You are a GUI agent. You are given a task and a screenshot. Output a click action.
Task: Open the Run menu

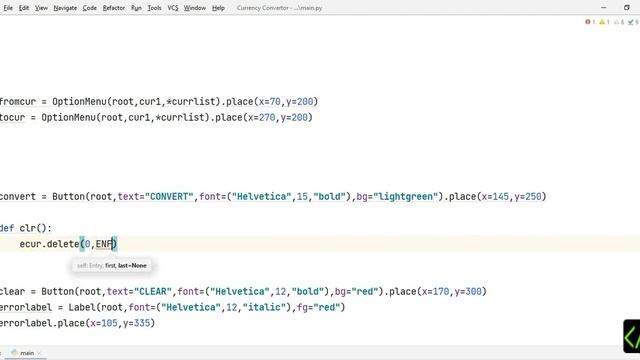click(136, 8)
